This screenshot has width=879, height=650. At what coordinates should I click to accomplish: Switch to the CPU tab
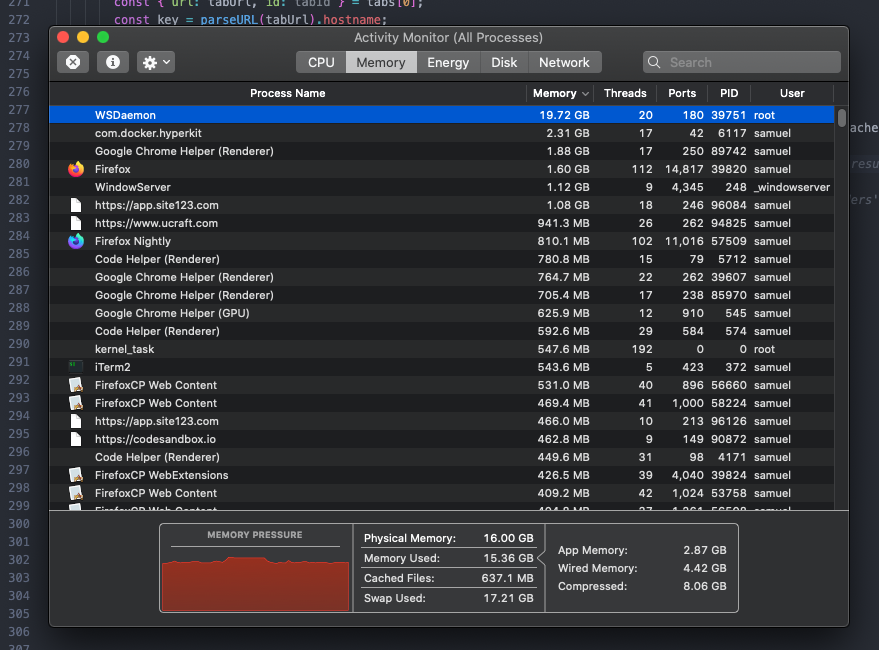pos(321,62)
